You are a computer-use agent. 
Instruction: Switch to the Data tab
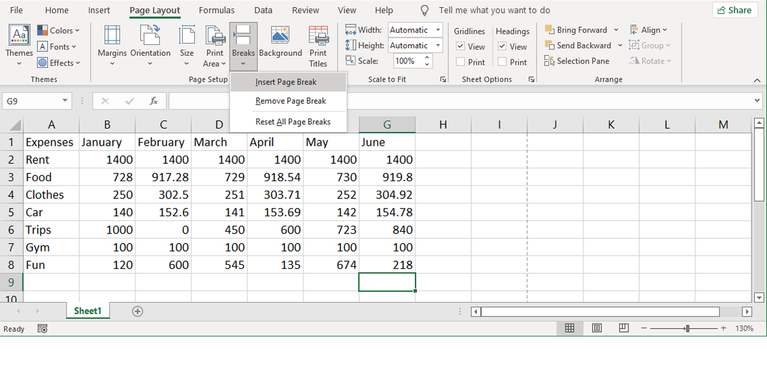pos(263,10)
